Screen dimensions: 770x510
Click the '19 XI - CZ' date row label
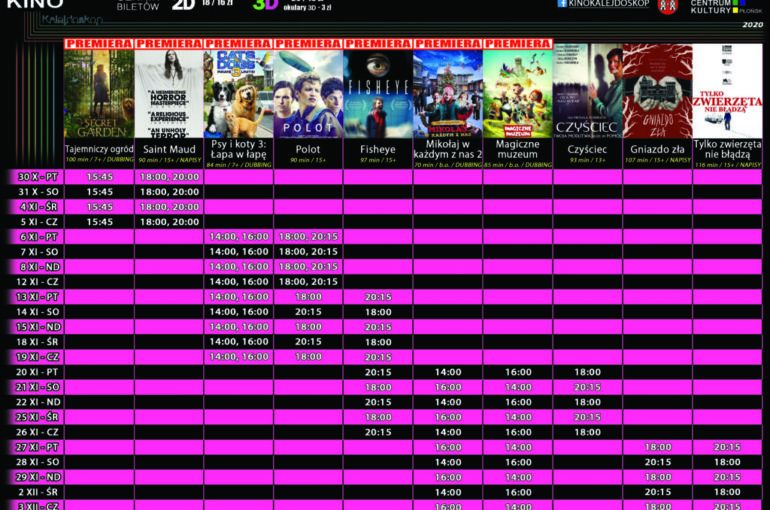37,357
